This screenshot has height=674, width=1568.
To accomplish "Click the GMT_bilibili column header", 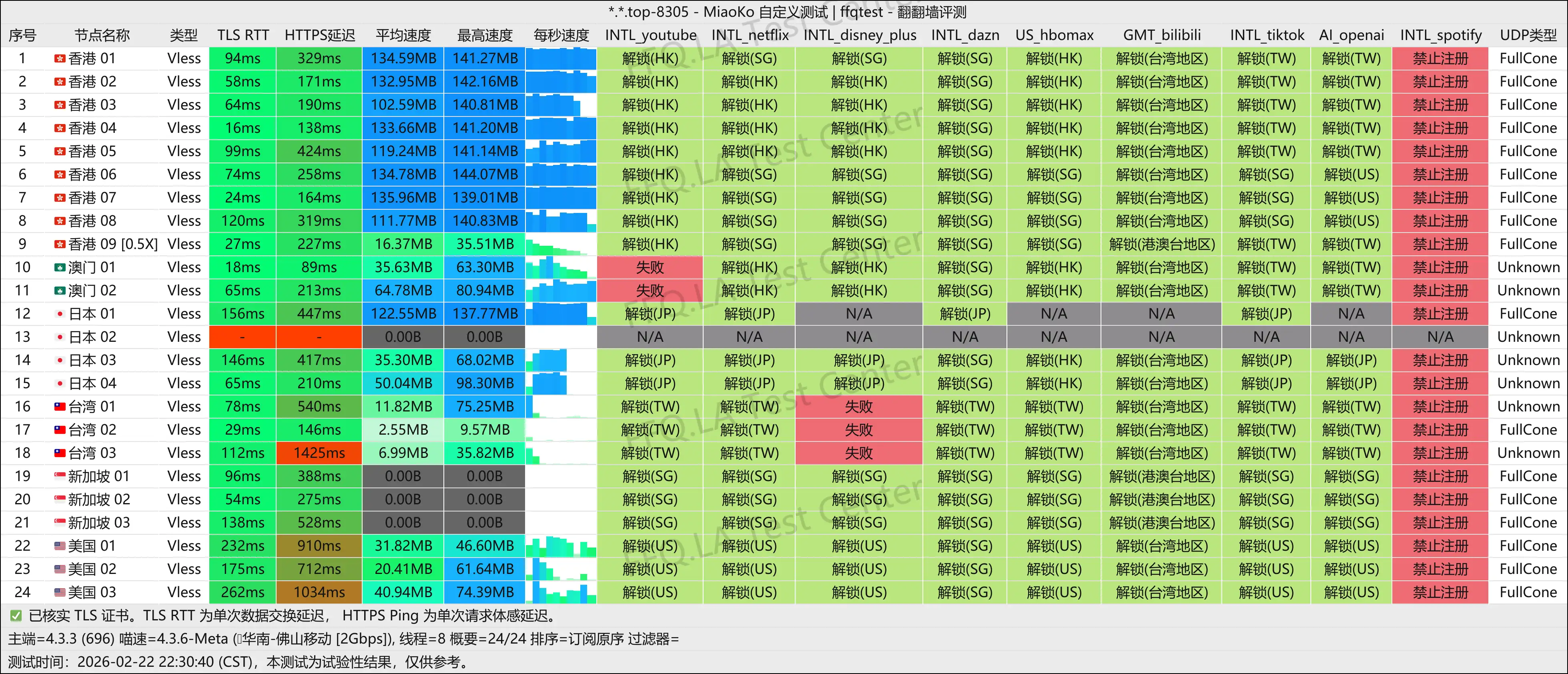I will [1162, 35].
